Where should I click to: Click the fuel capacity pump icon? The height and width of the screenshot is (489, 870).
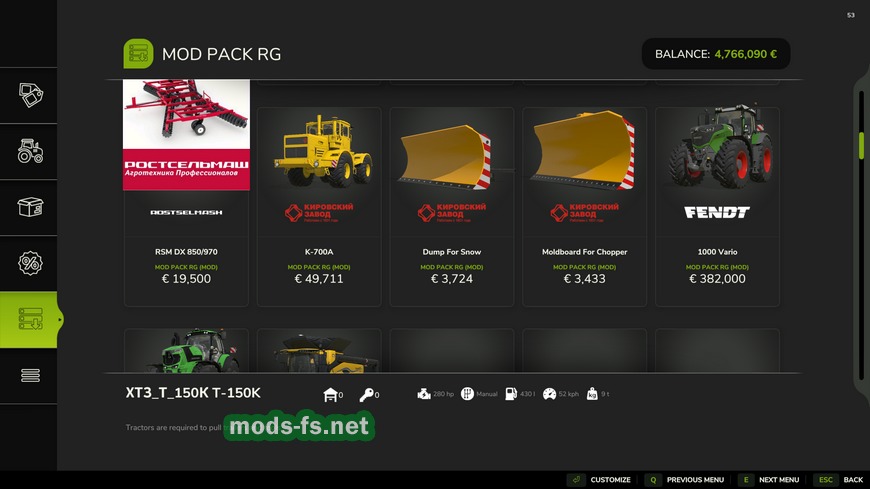(x=511, y=394)
